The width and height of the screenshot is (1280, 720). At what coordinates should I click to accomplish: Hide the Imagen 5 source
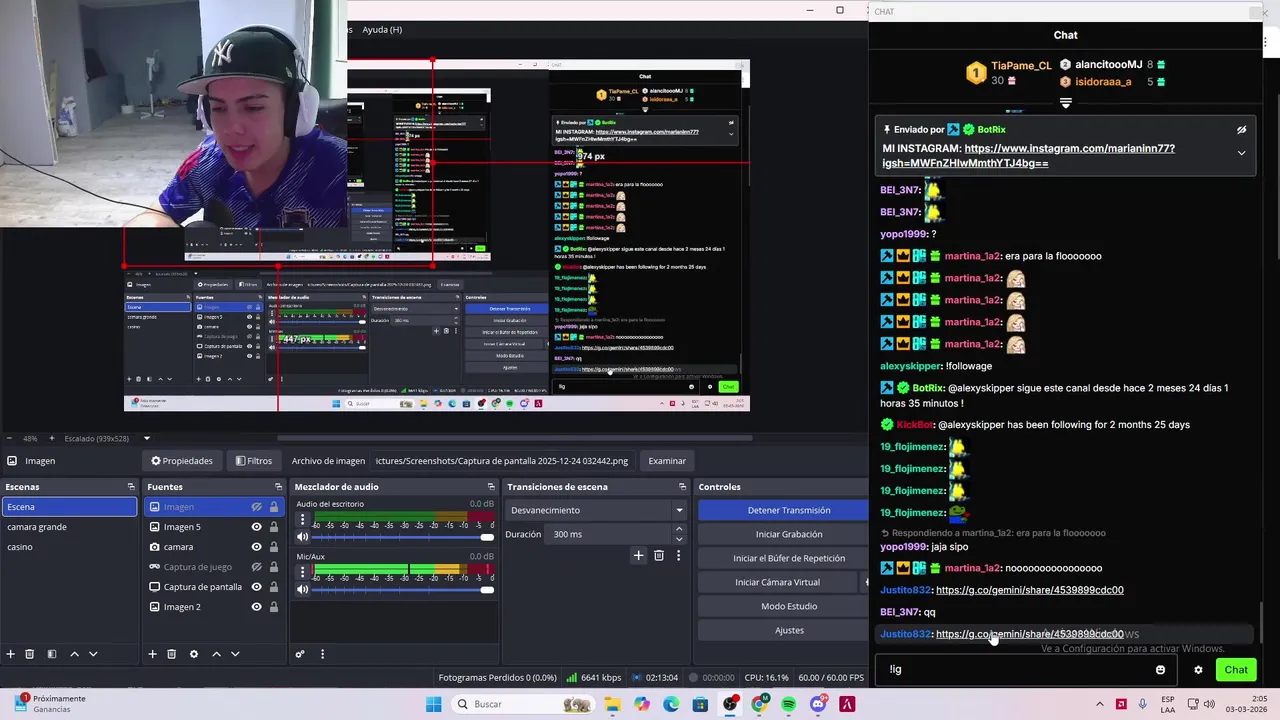click(x=257, y=527)
